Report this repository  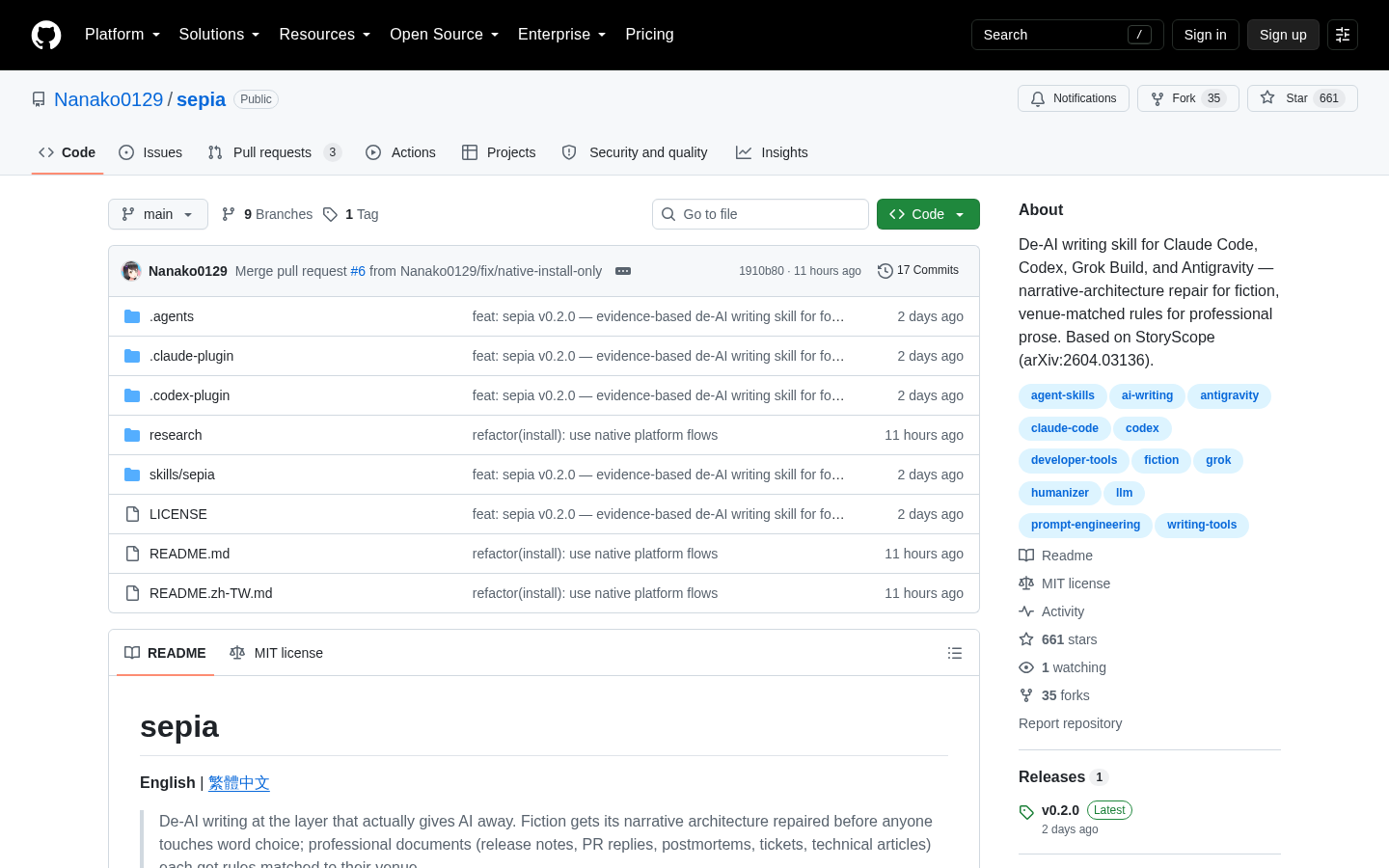coord(1070,723)
